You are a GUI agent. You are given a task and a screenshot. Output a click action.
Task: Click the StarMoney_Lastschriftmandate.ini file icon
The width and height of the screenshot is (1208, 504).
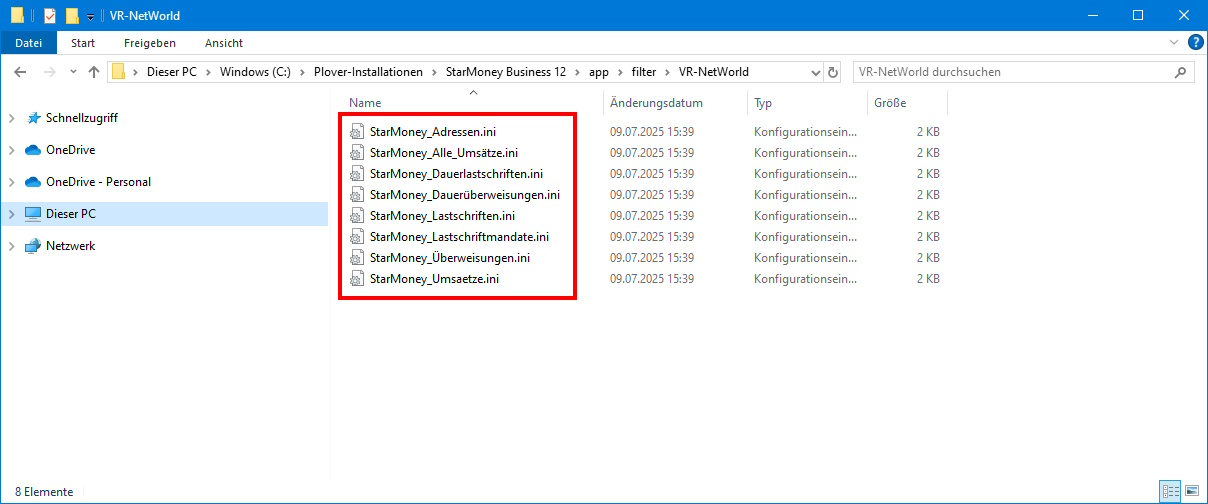tap(356, 237)
